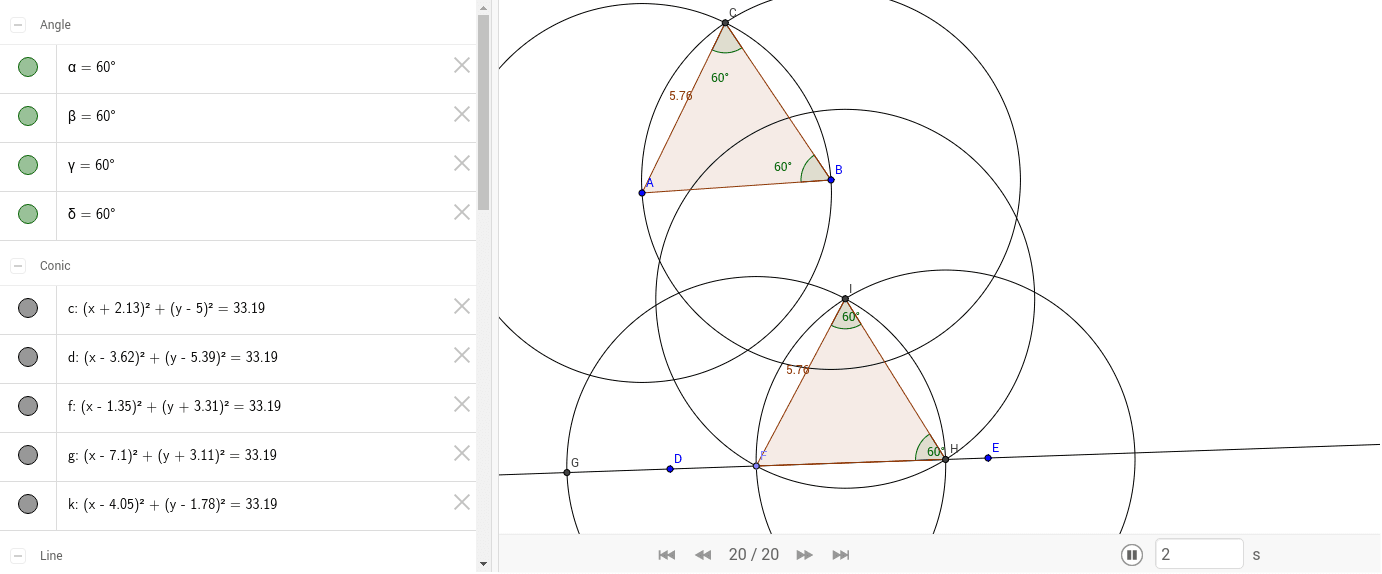Delete the δ = 60° entry
The height and width of the screenshot is (574, 1382).
(462, 212)
